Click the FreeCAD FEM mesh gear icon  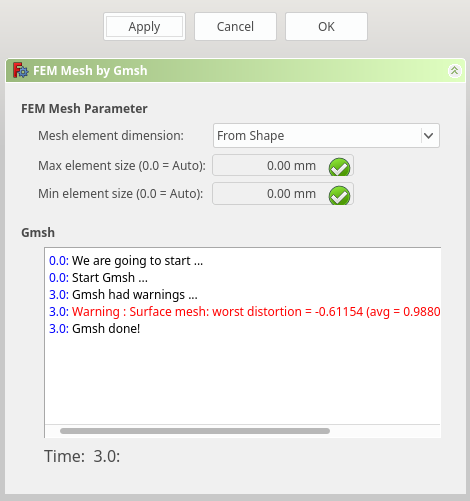coord(21,70)
